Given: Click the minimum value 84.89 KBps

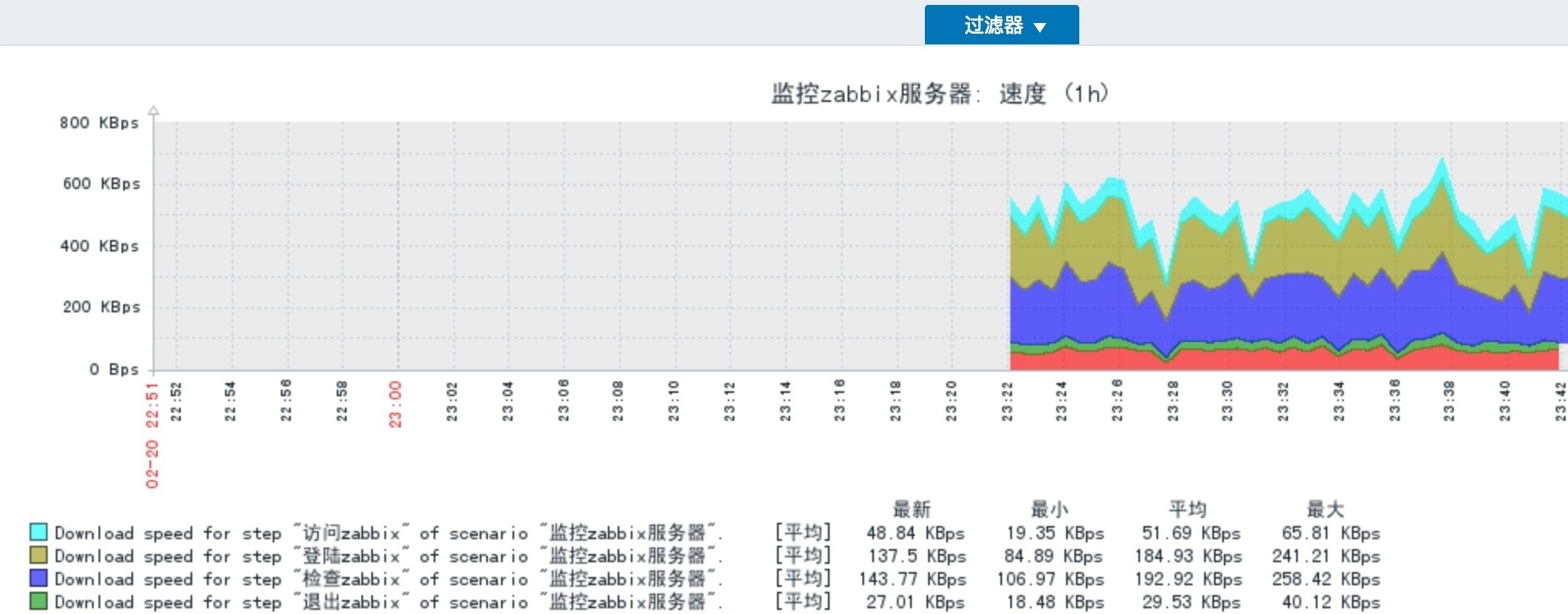Looking at the screenshot, I should pos(1053,556).
